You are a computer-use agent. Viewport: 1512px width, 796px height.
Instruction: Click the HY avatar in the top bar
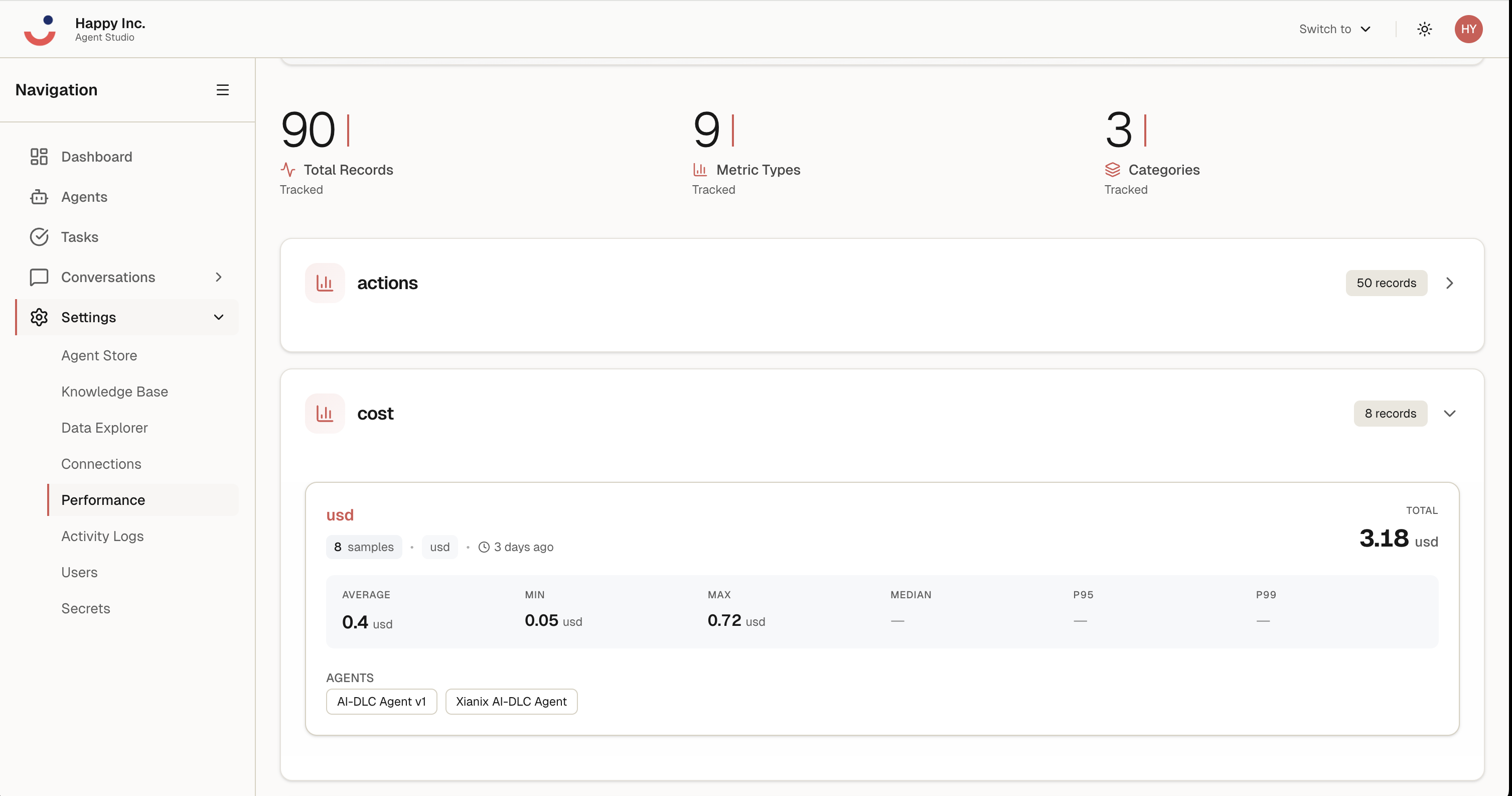click(x=1469, y=29)
